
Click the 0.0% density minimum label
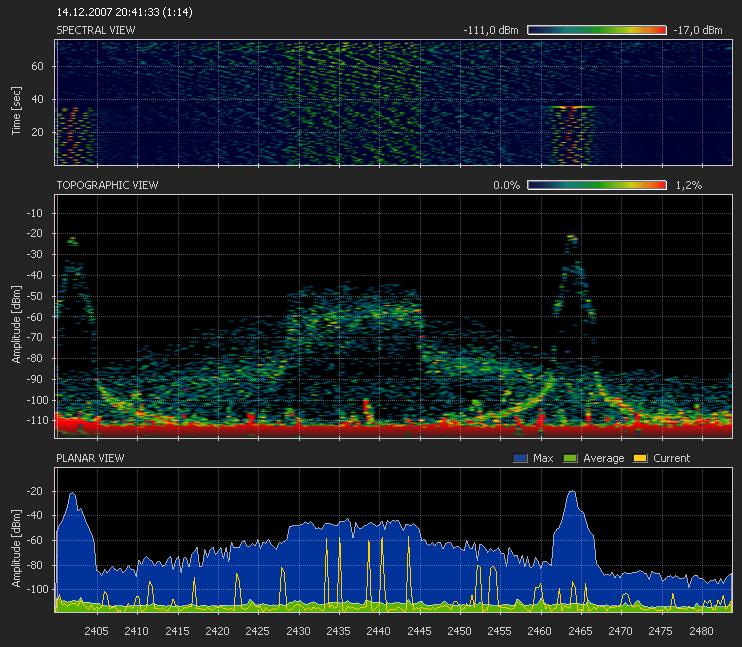tap(506, 185)
